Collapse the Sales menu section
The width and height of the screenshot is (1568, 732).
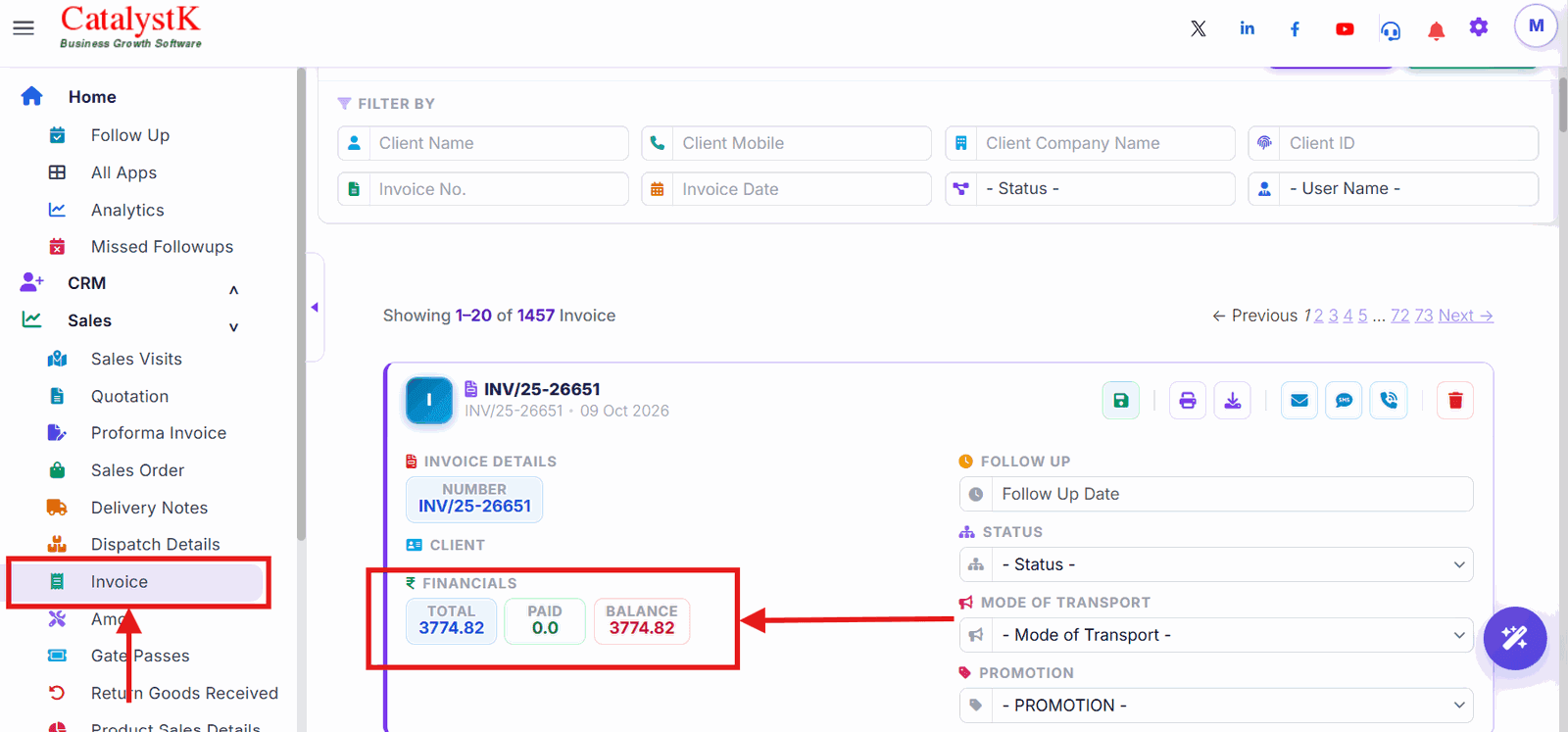point(233,327)
